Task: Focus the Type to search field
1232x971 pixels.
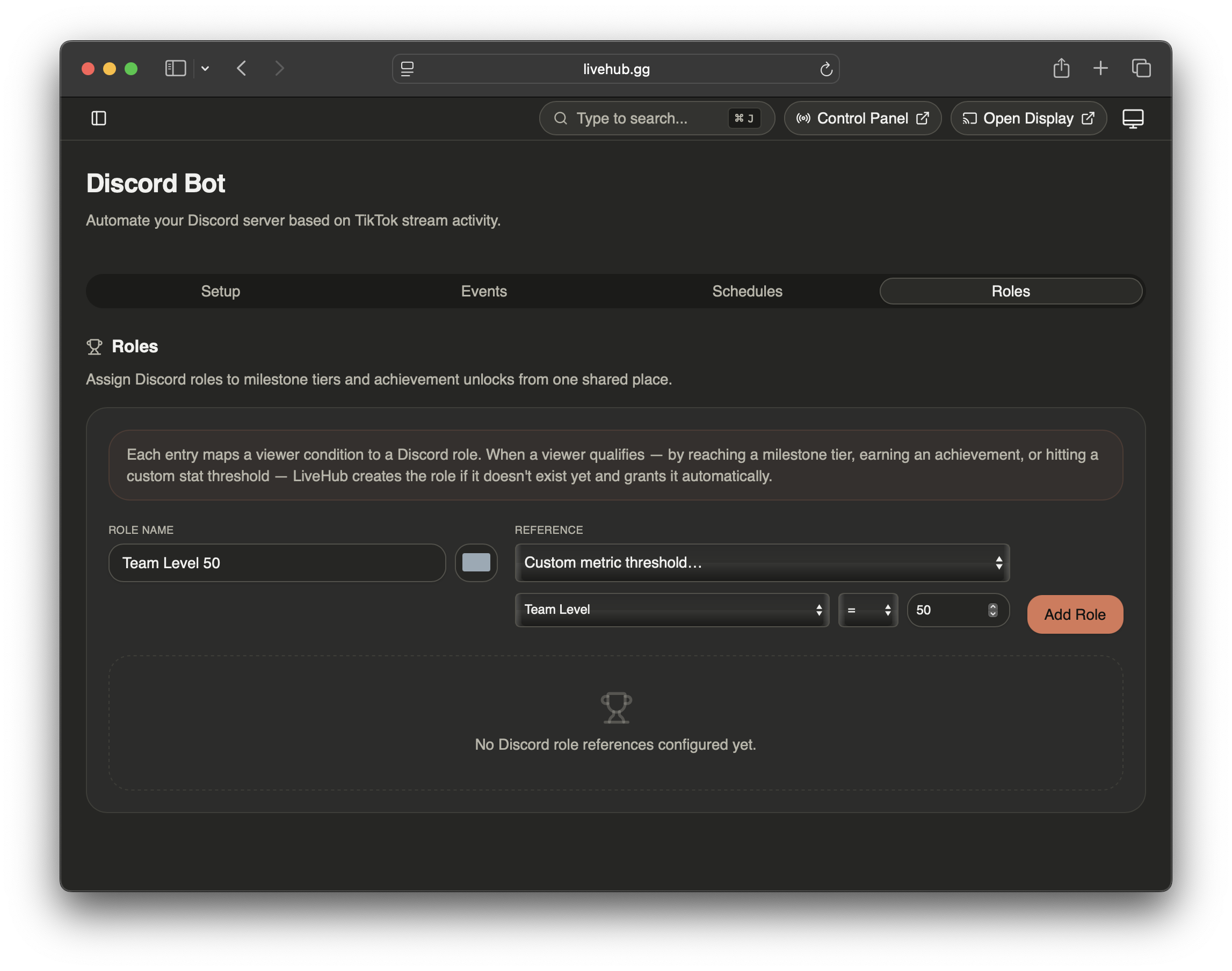Action: 657,118
